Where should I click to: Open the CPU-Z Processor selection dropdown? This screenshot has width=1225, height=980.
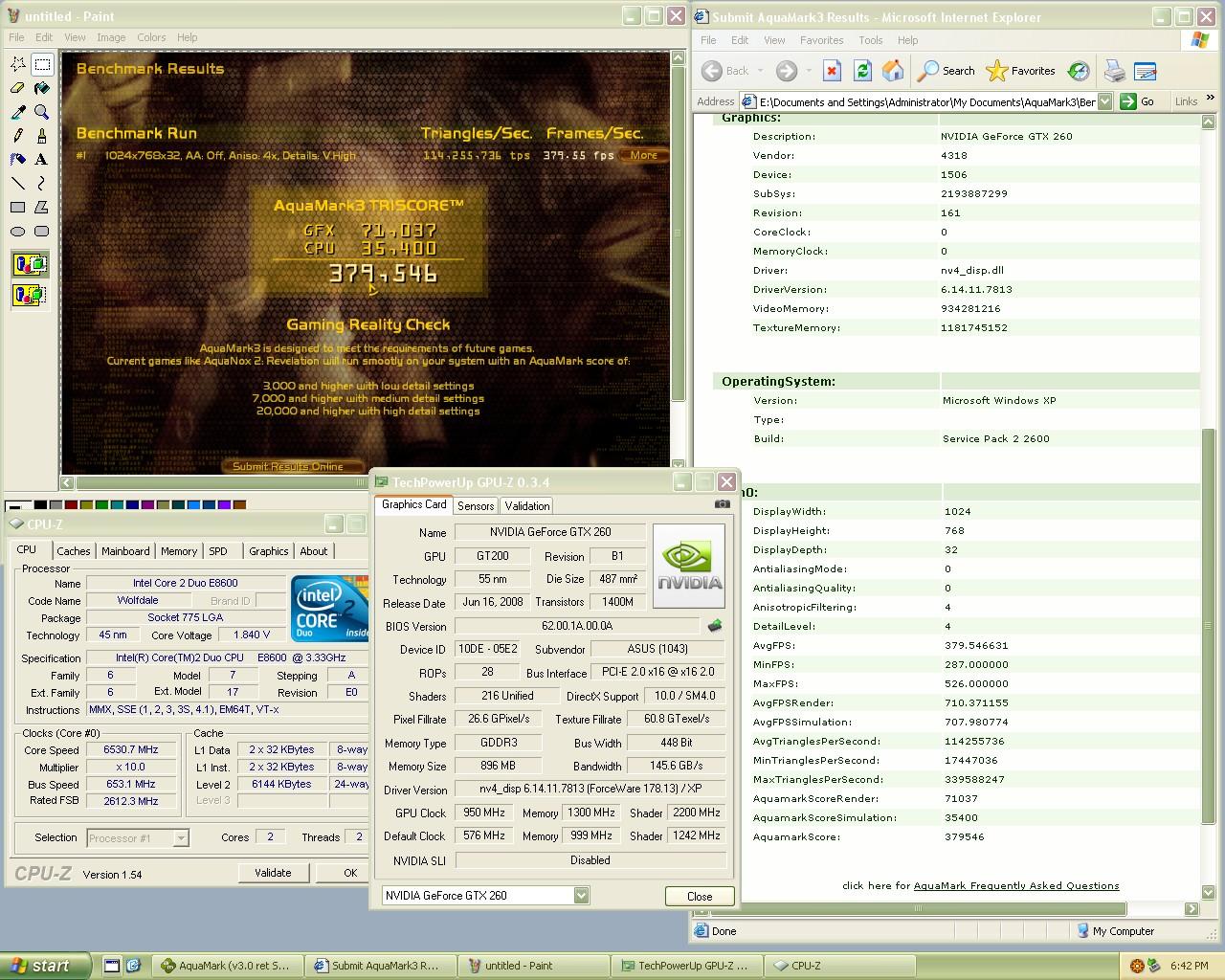(181, 838)
